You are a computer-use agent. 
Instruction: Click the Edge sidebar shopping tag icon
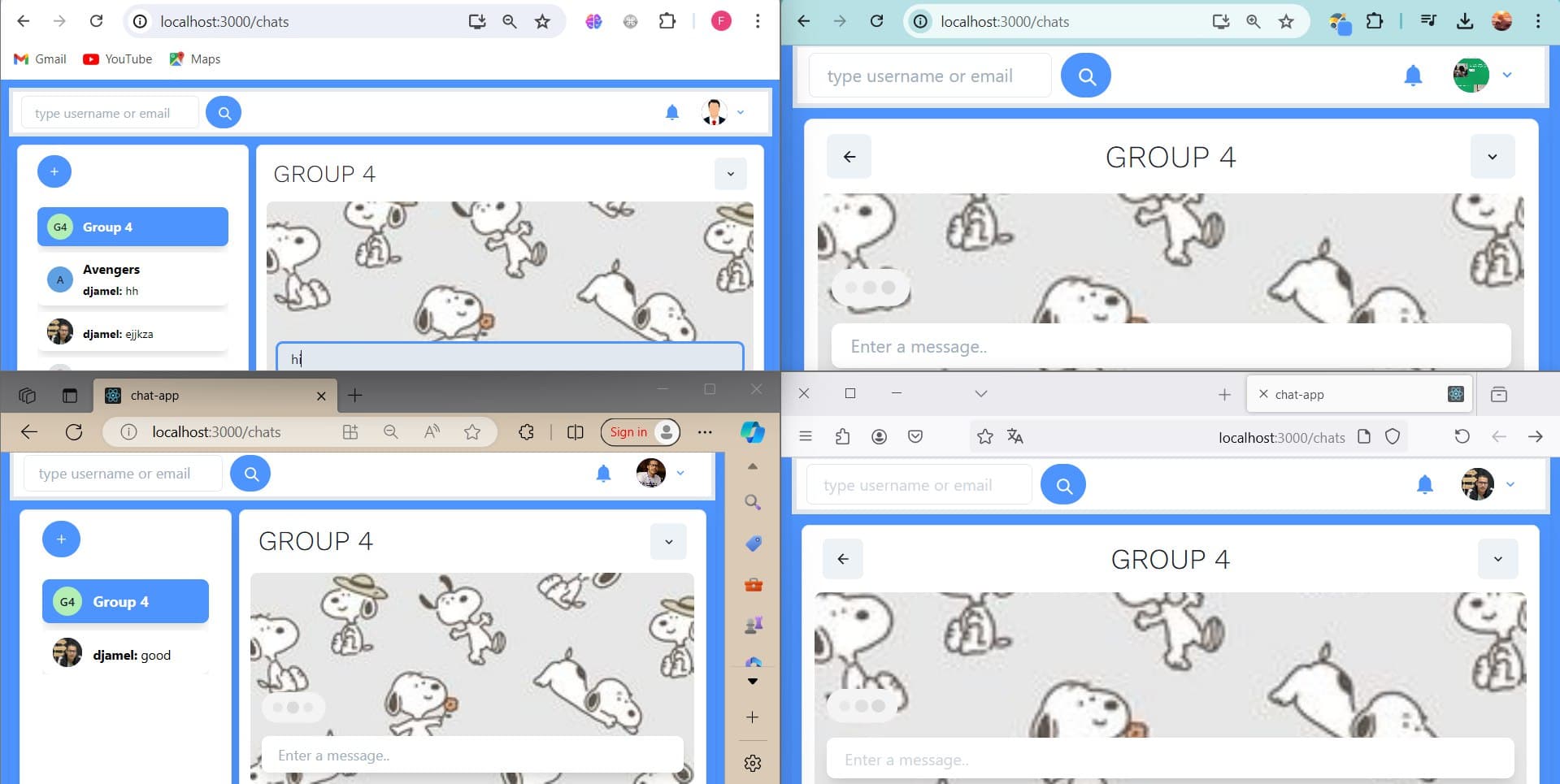click(x=753, y=544)
